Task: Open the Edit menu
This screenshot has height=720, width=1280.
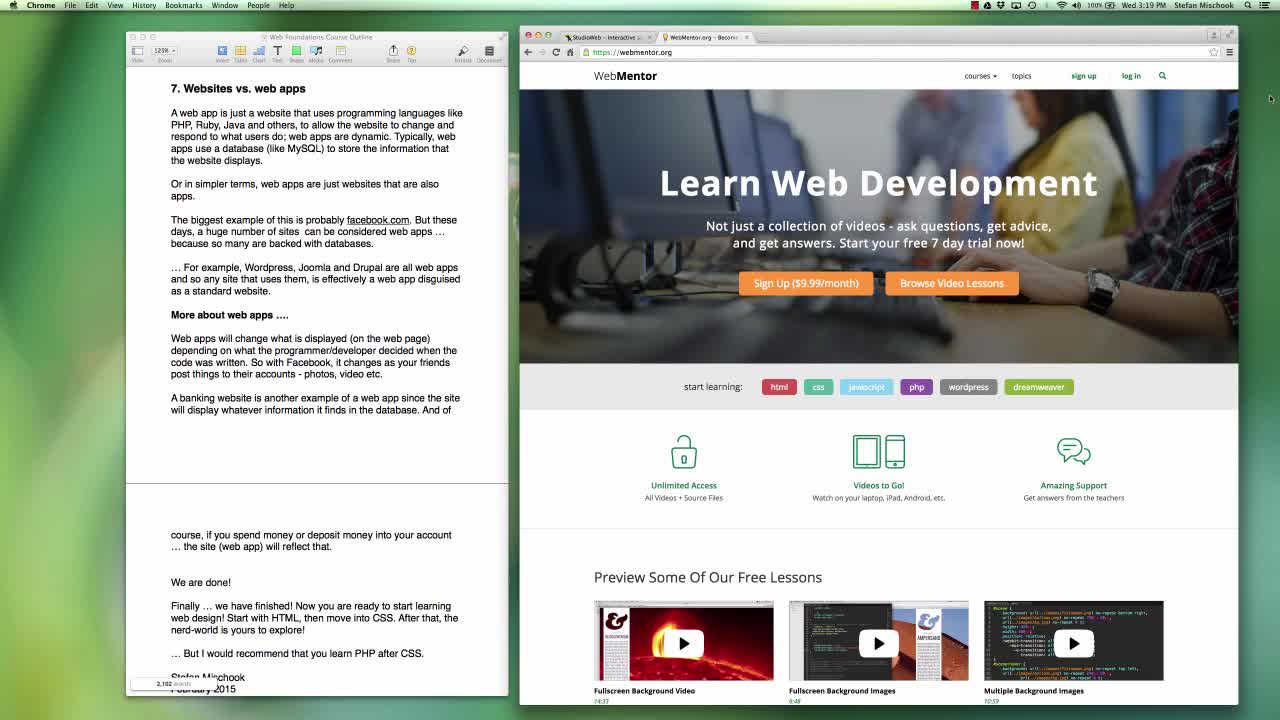Action: coord(92,5)
